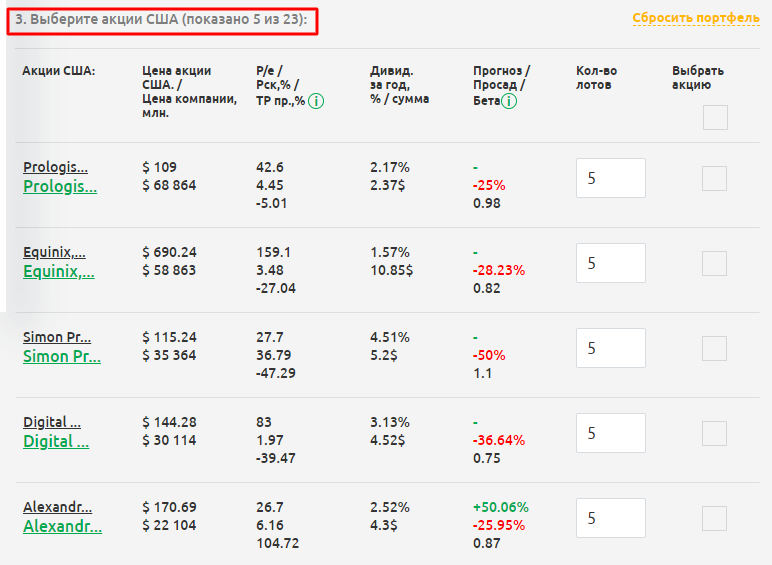Image resolution: width=772 pixels, height=565 pixels.
Task: Focus the Equinix lot quantity field
Action: click(x=611, y=263)
